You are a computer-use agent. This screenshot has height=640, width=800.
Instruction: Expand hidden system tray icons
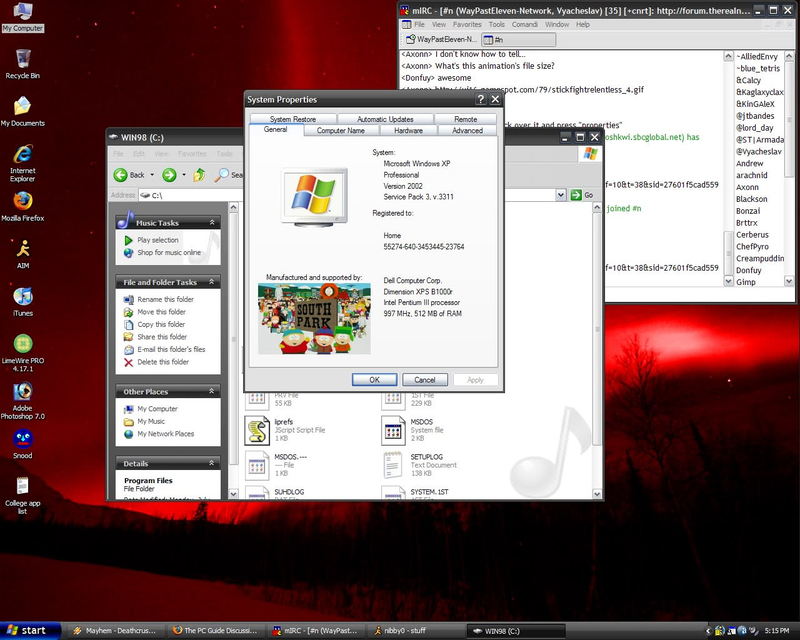[708, 631]
